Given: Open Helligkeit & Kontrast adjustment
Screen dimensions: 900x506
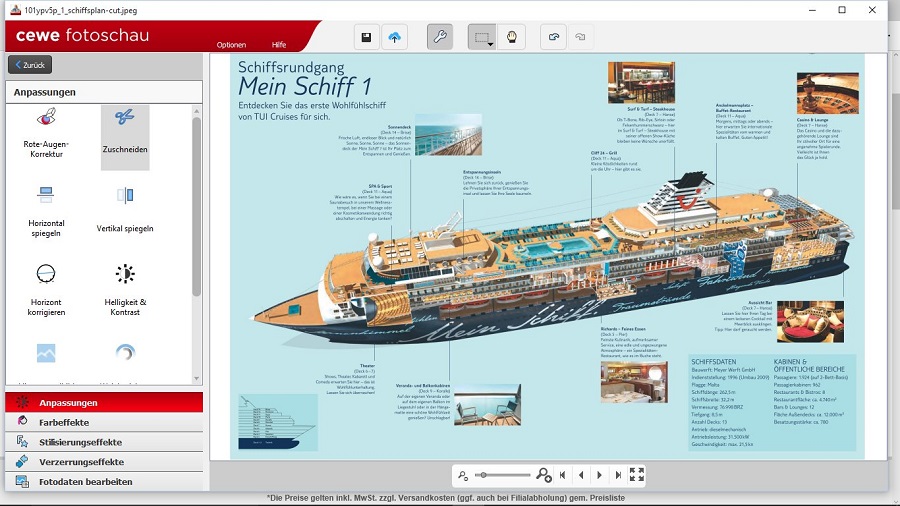Looking at the screenshot, I should [125, 290].
